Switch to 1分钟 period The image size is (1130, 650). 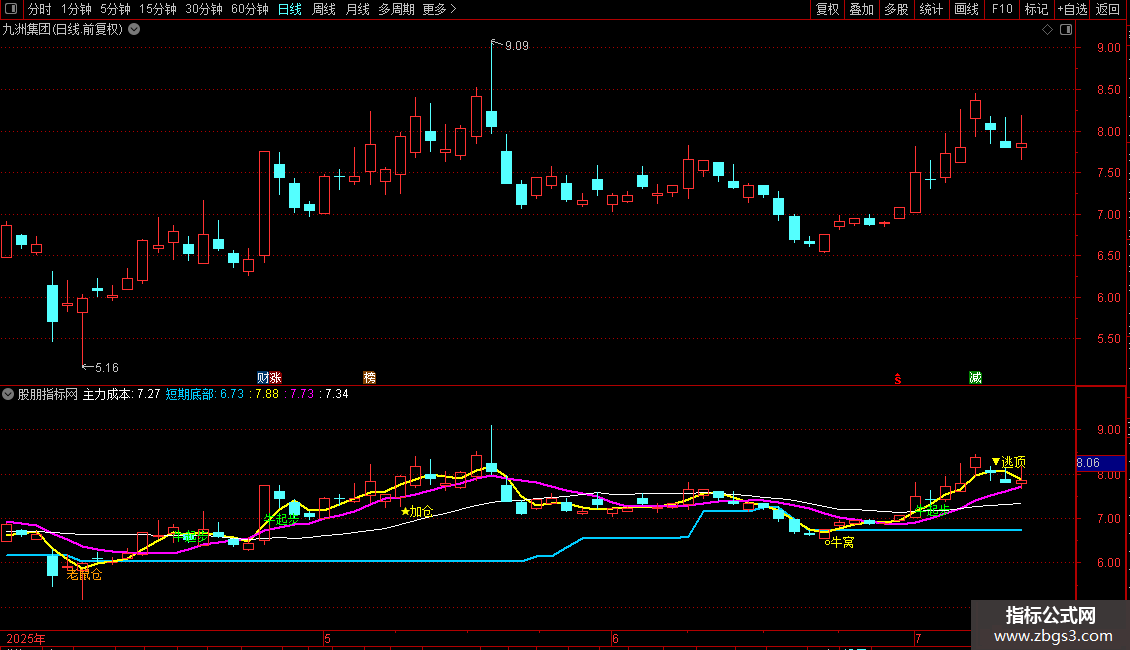pyautogui.click(x=76, y=9)
